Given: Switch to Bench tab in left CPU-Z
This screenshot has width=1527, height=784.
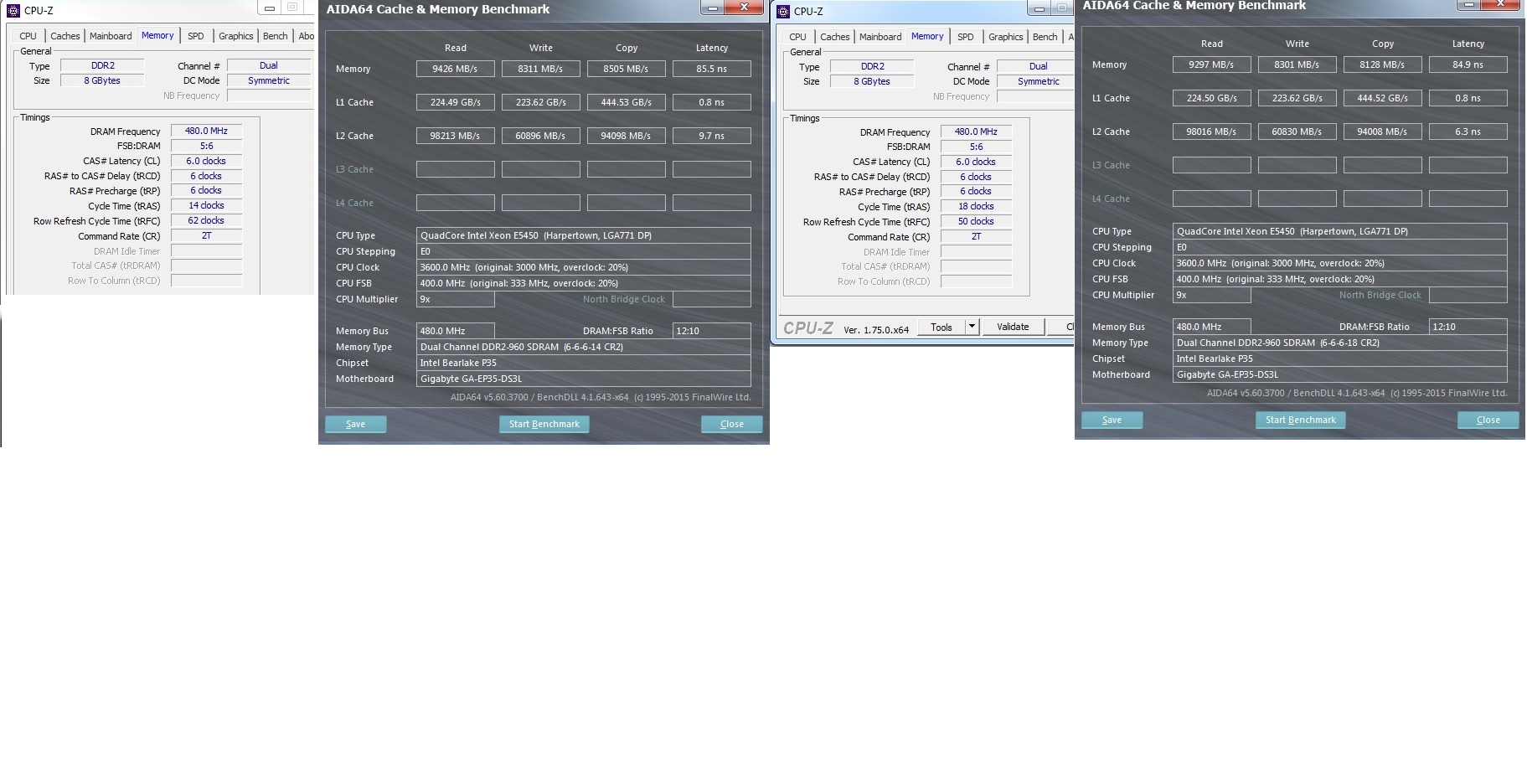Looking at the screenshot, I should 275,36.
